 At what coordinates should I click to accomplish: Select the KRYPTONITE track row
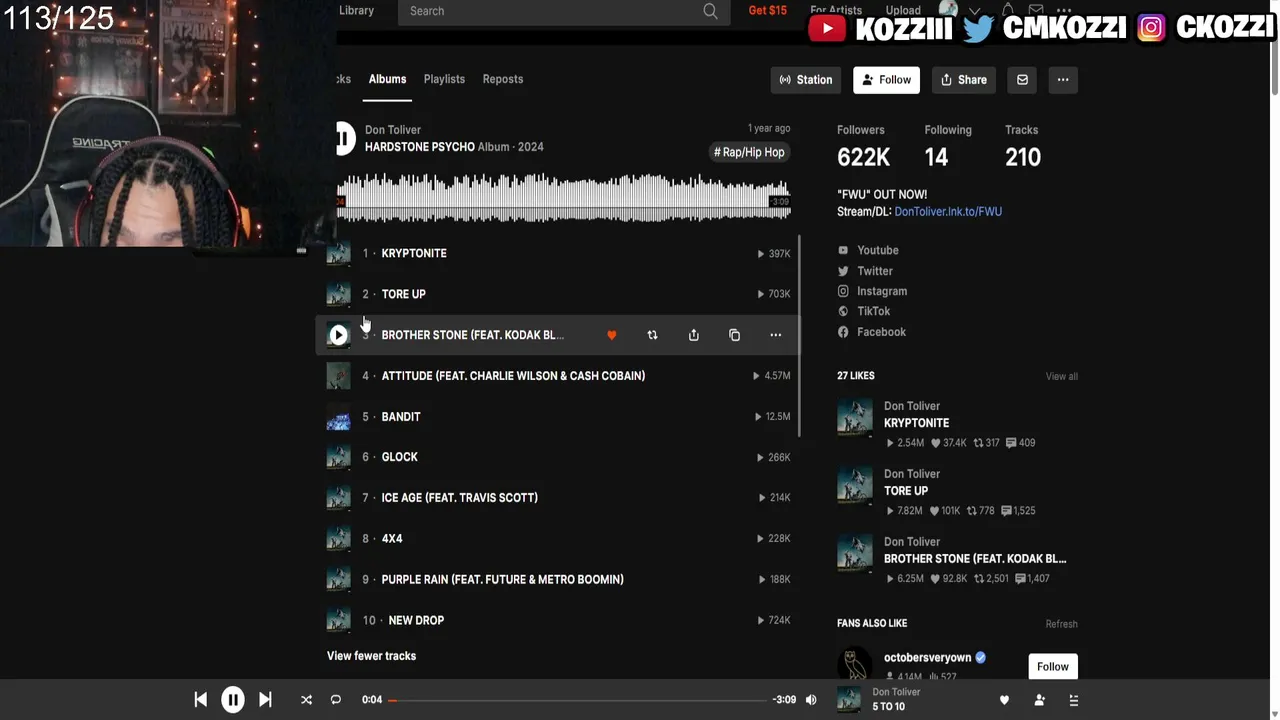pyautogui.click(x=558, y=253)
